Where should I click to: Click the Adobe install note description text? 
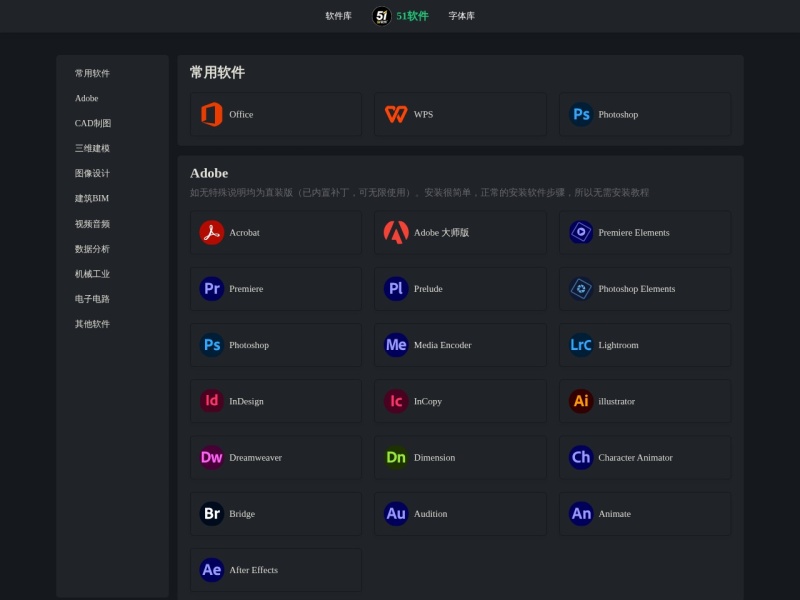419,192
